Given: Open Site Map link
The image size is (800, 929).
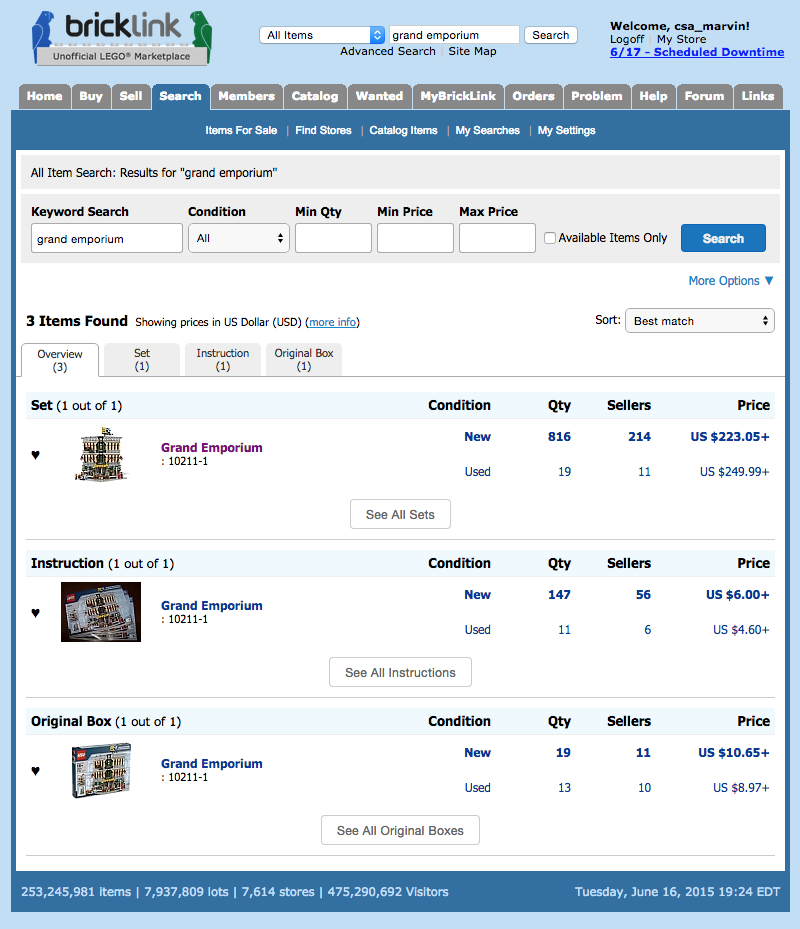Looking at the screenshot, I should coord(472,51).
